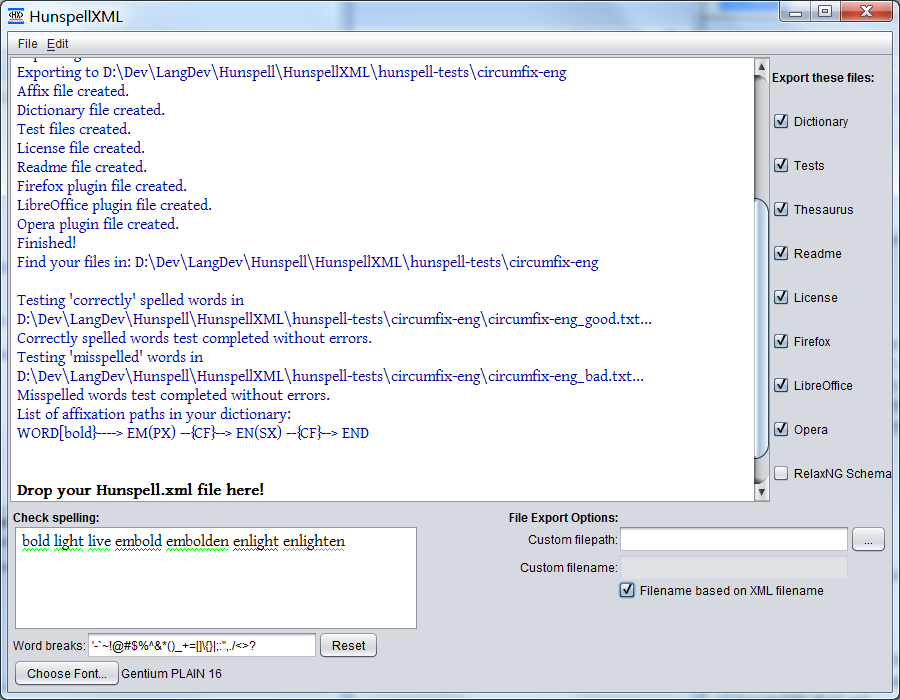Disable the LibreOffice plugin checkbox
This screenshot has width=900, height=700.
[x=781, y=385]
